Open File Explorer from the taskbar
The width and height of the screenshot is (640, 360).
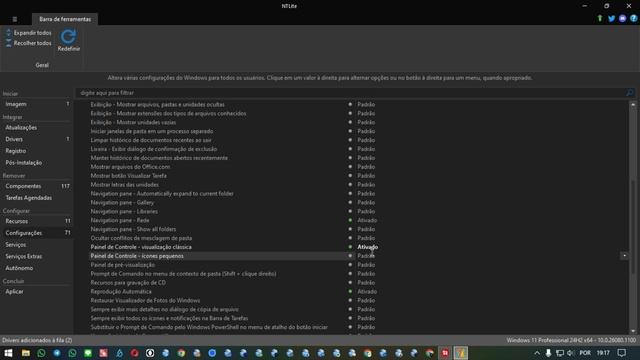(26, 353)
